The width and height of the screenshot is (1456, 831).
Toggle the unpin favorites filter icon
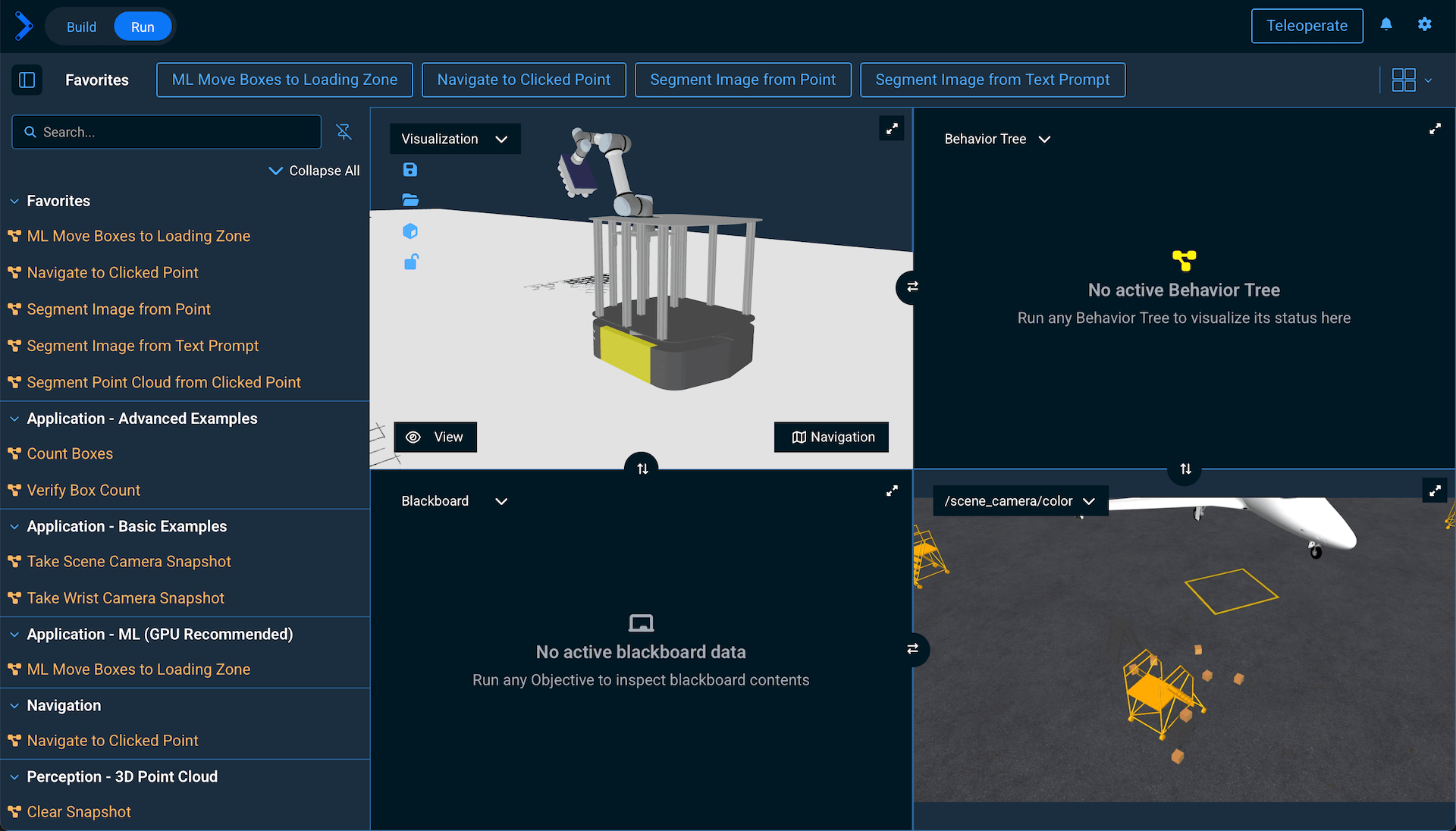click(344, 132)
